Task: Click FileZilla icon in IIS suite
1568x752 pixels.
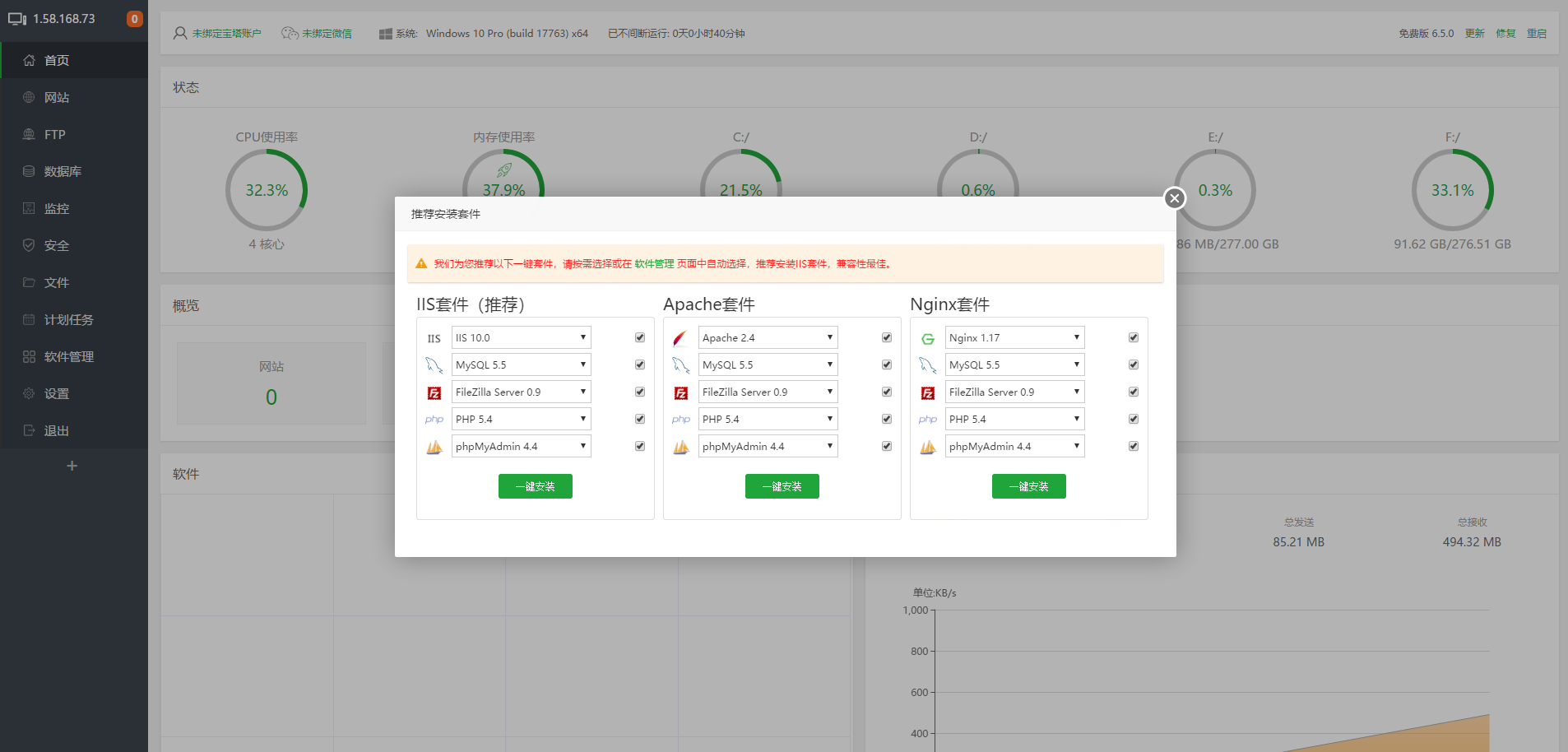Action: [x=434, y=392]
